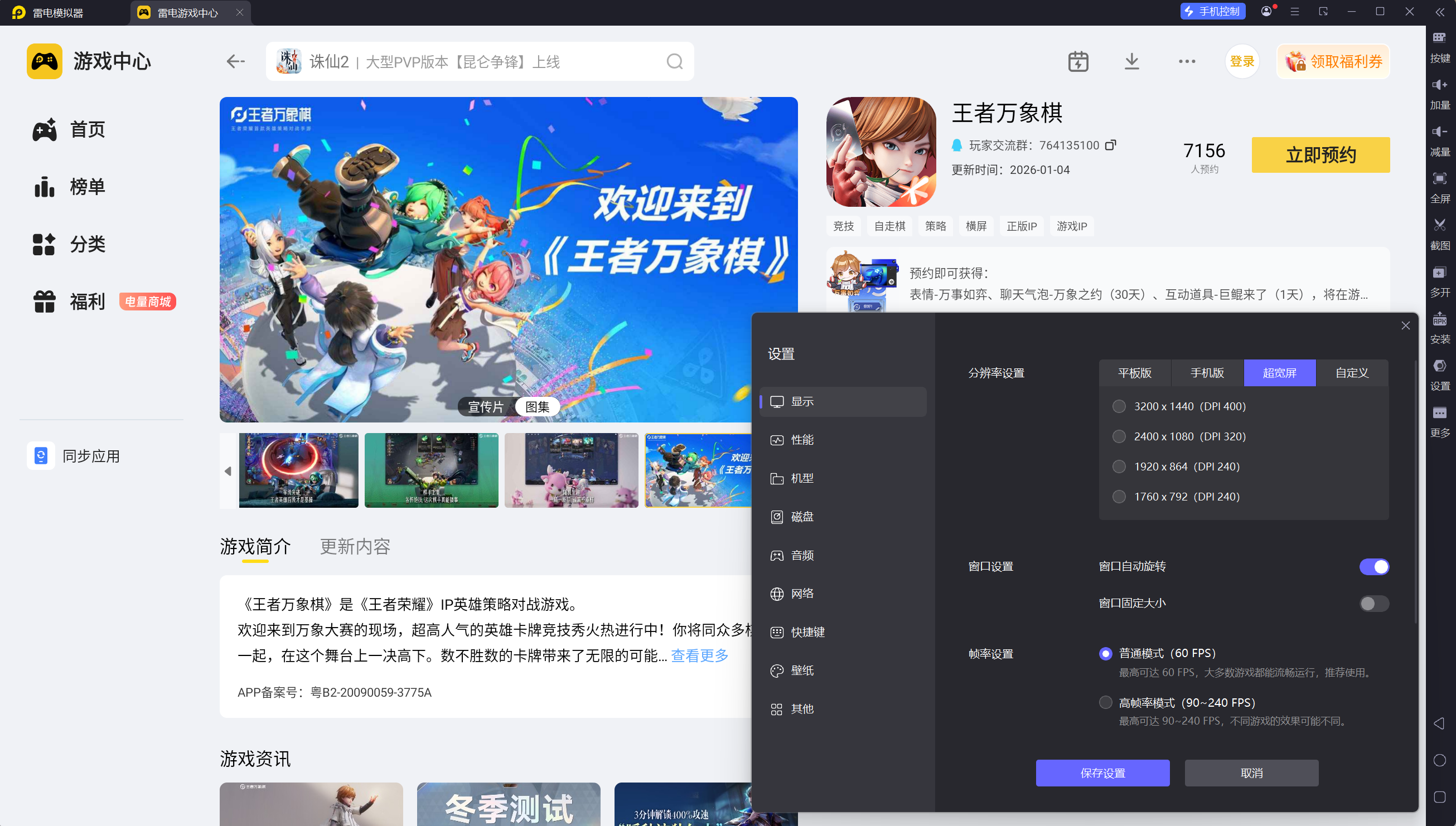Screen dimensions: 1456x826
Task: Click the calendar reservation icon
Action: coord(1078,61)
